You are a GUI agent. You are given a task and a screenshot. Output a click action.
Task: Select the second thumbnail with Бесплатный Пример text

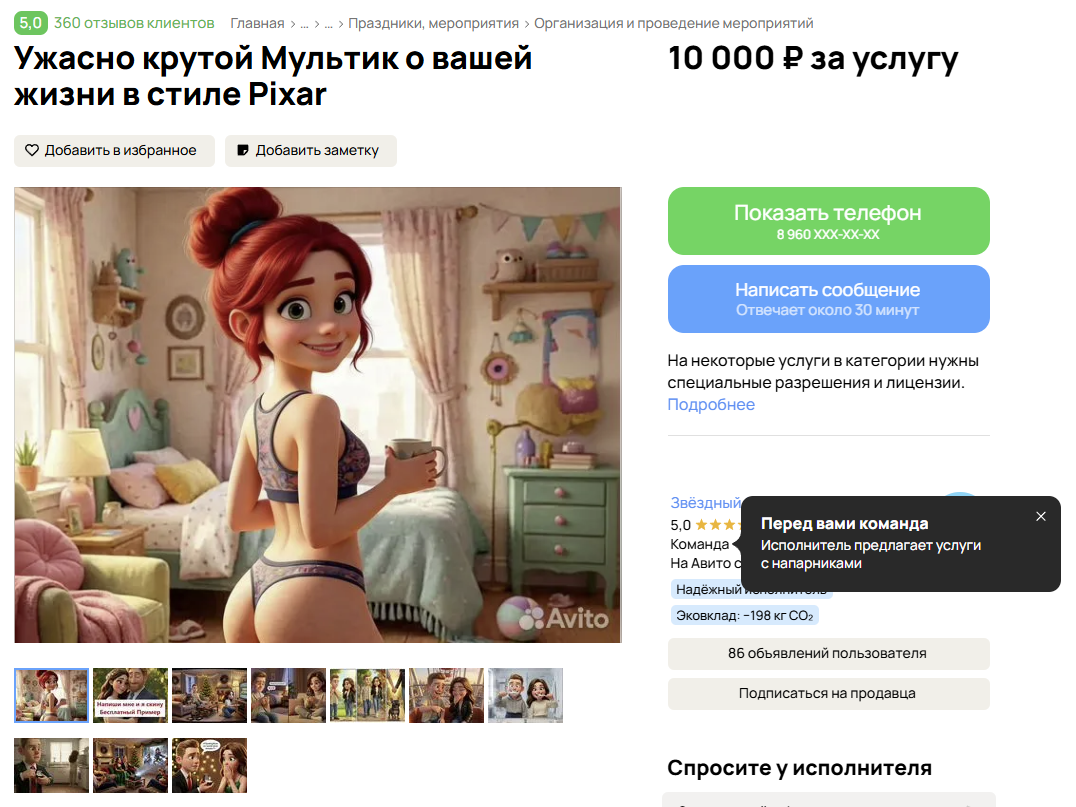[130, 695]
